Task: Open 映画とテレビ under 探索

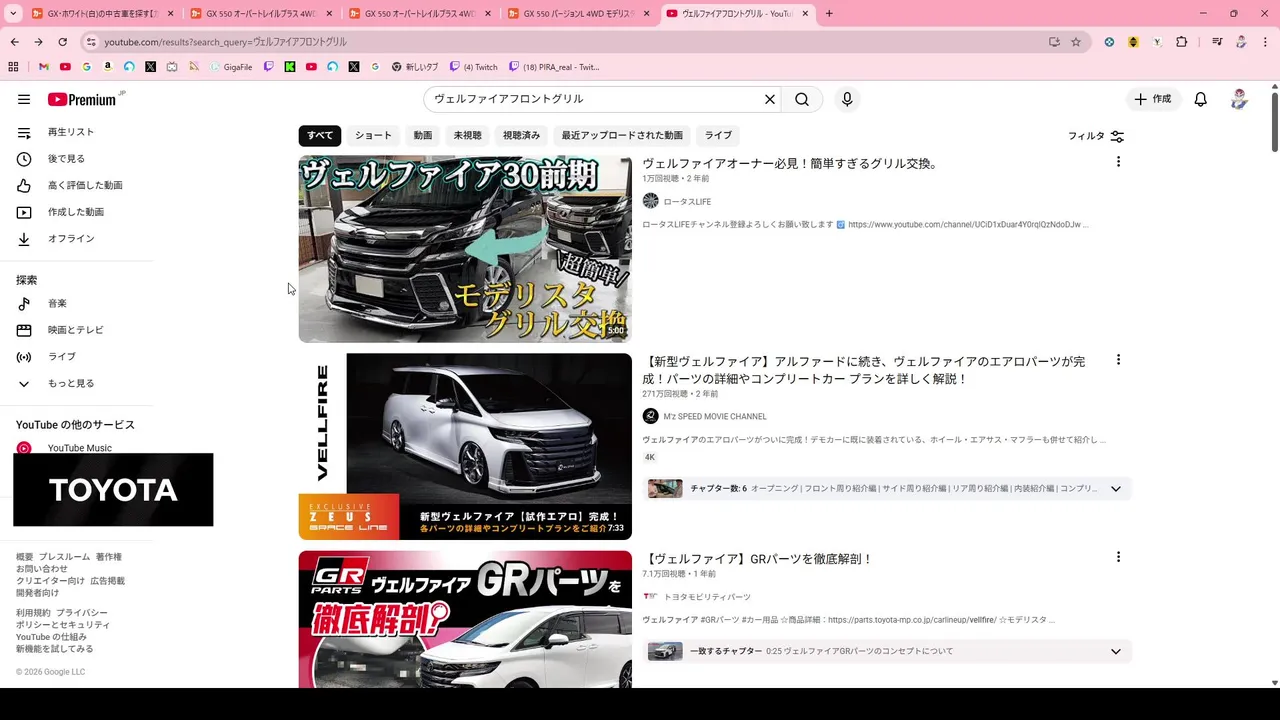Action: pyautogui.click(x=77, y=330)
